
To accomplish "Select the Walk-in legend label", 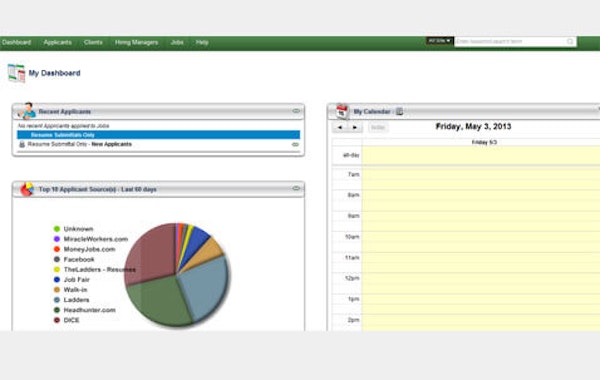I will click(75, 290).
